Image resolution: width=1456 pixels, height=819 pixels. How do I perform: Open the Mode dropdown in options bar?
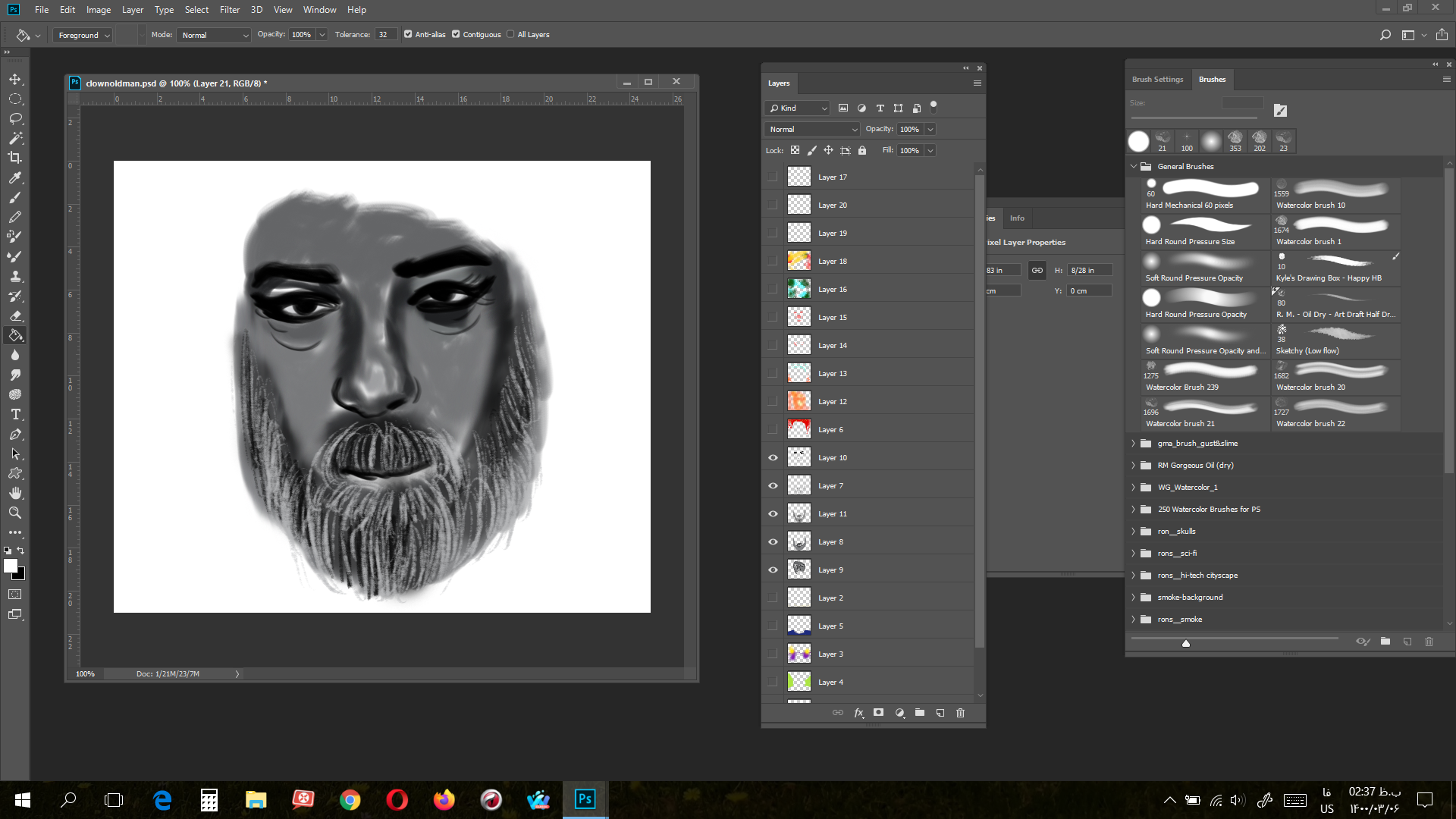coord(214,35)
